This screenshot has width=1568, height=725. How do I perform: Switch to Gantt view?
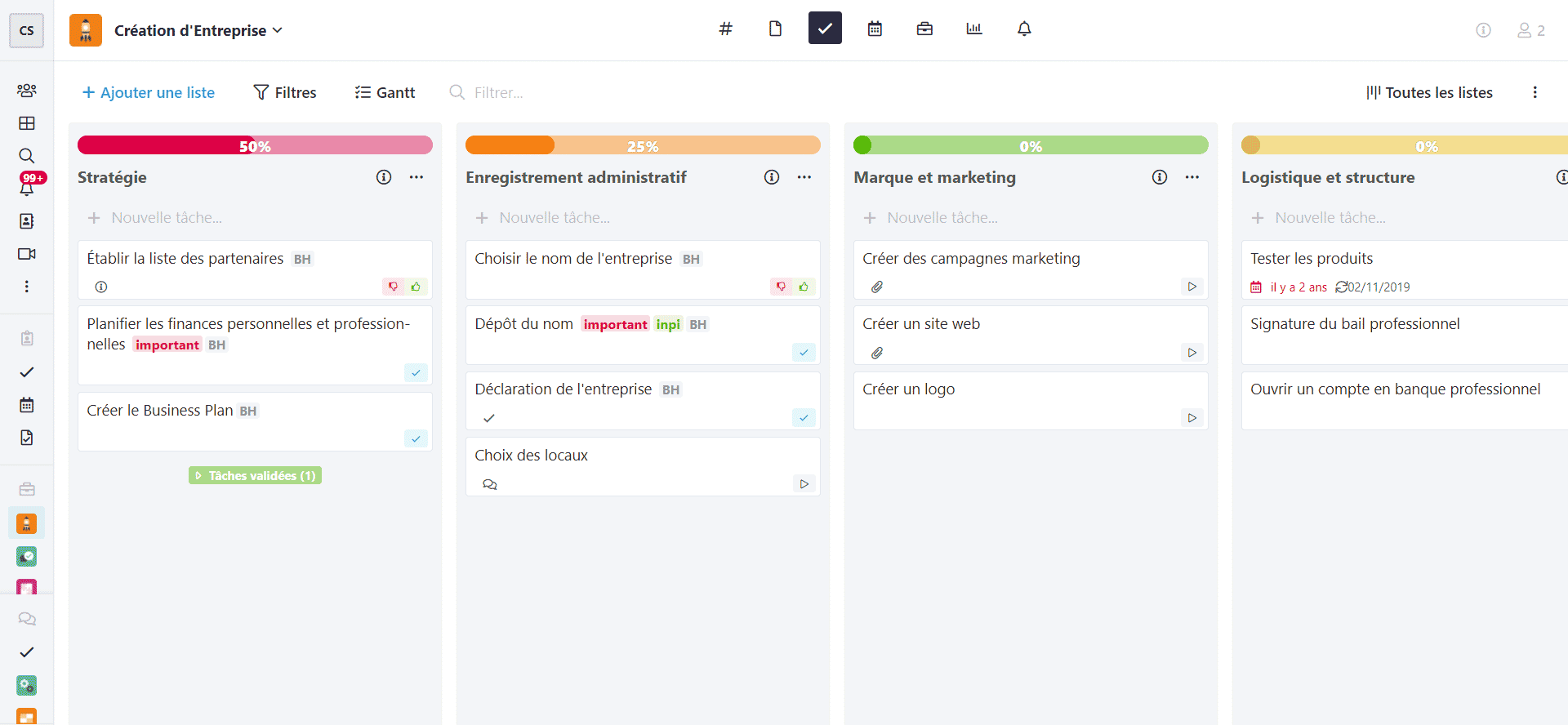point(385,92)
